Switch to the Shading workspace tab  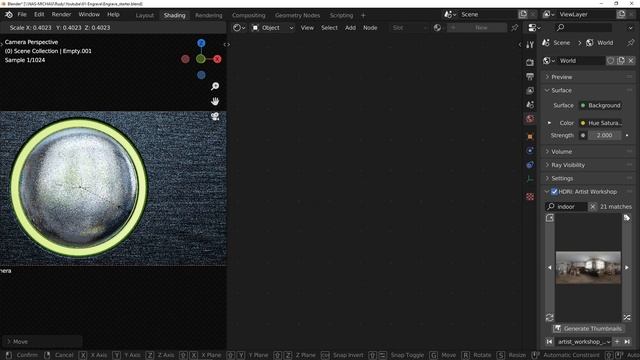pyautogui.click(x=174, y=16)
